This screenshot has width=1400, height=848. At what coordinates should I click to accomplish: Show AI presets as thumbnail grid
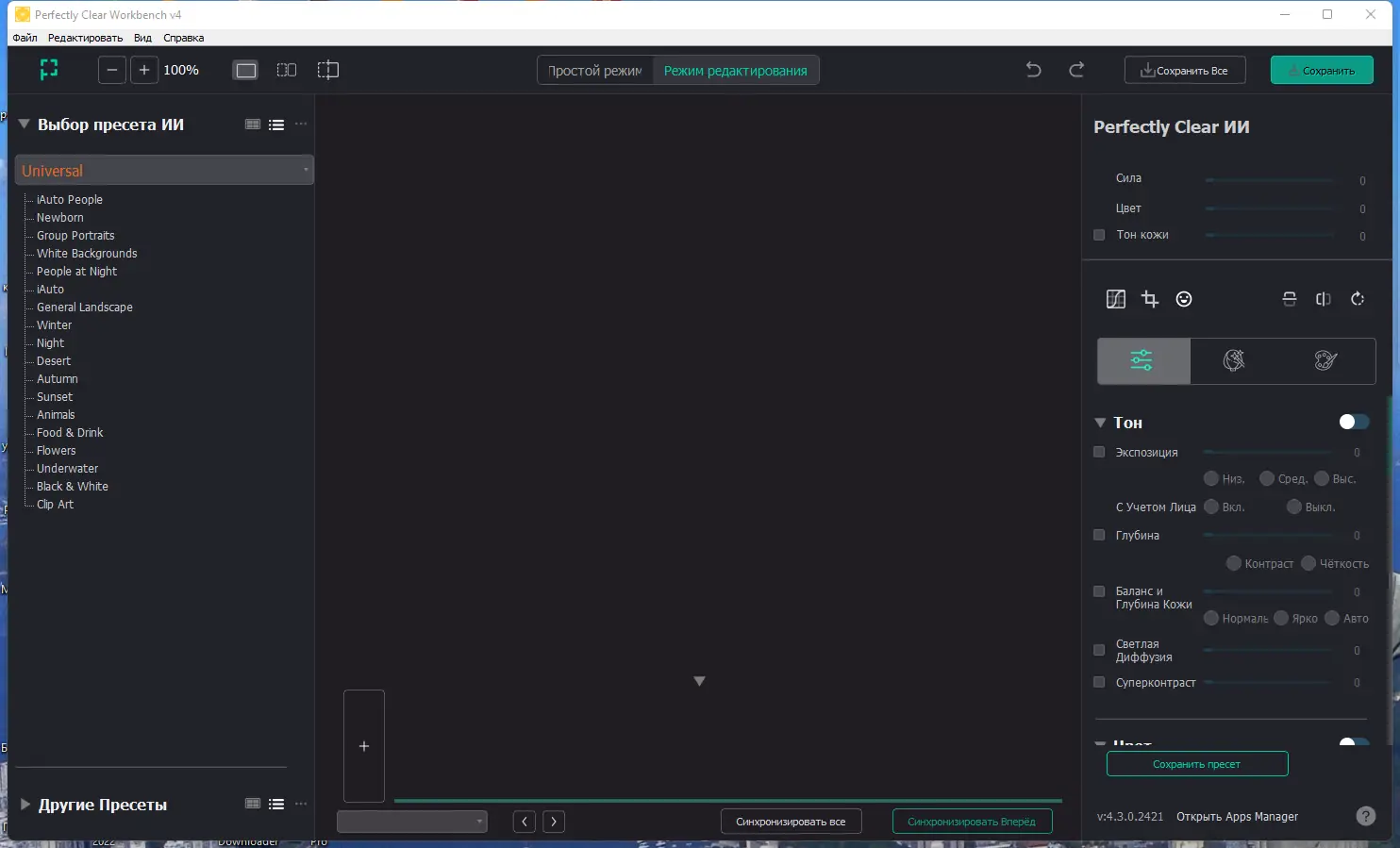coord(253,125)
